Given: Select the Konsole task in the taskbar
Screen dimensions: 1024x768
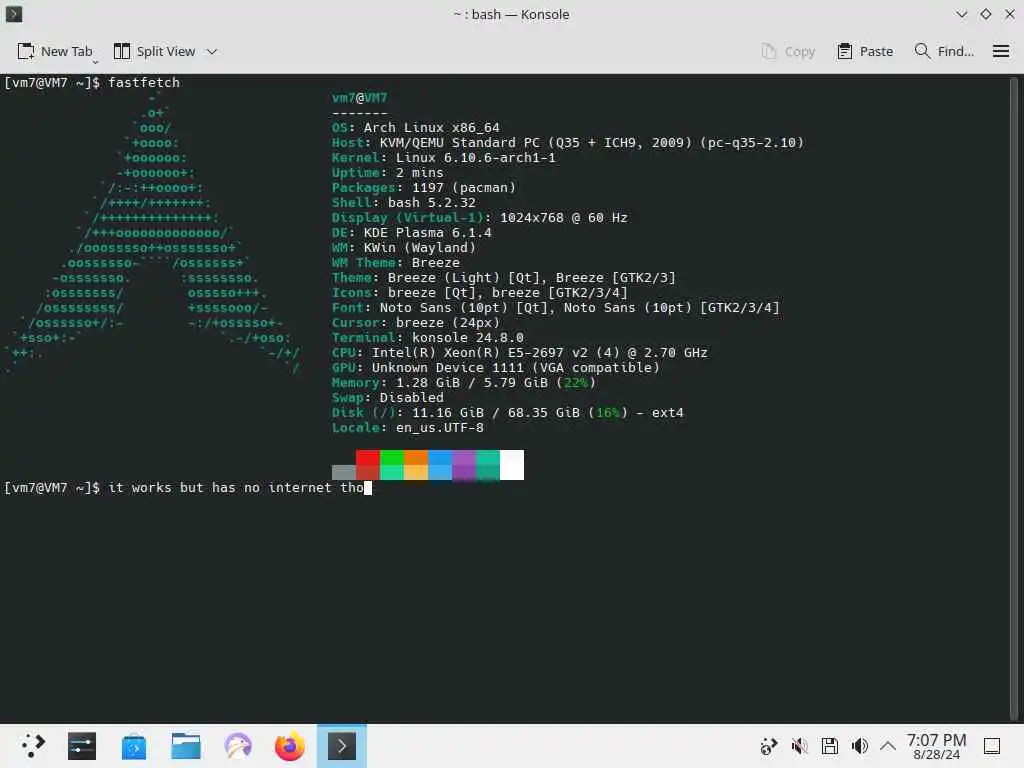Looking at the screenshot, I should tap(342, 746).
